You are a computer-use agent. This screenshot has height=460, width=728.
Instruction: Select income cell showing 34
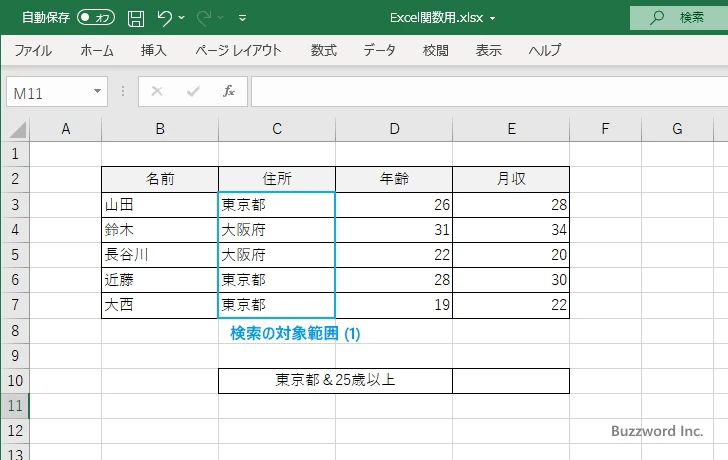(x=511, y=230)
